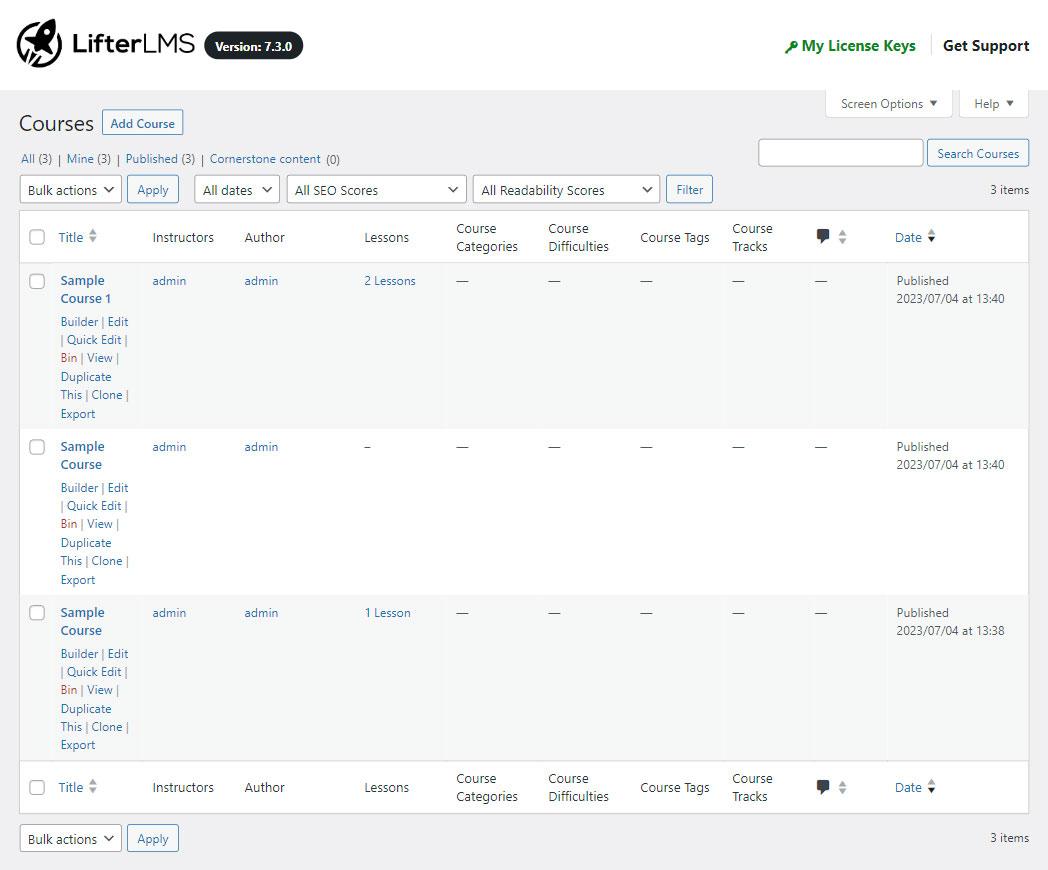Open the bottom Bulk actions dropdown
The width and height of the screenshot is (1048, 870).
point(71,839)
